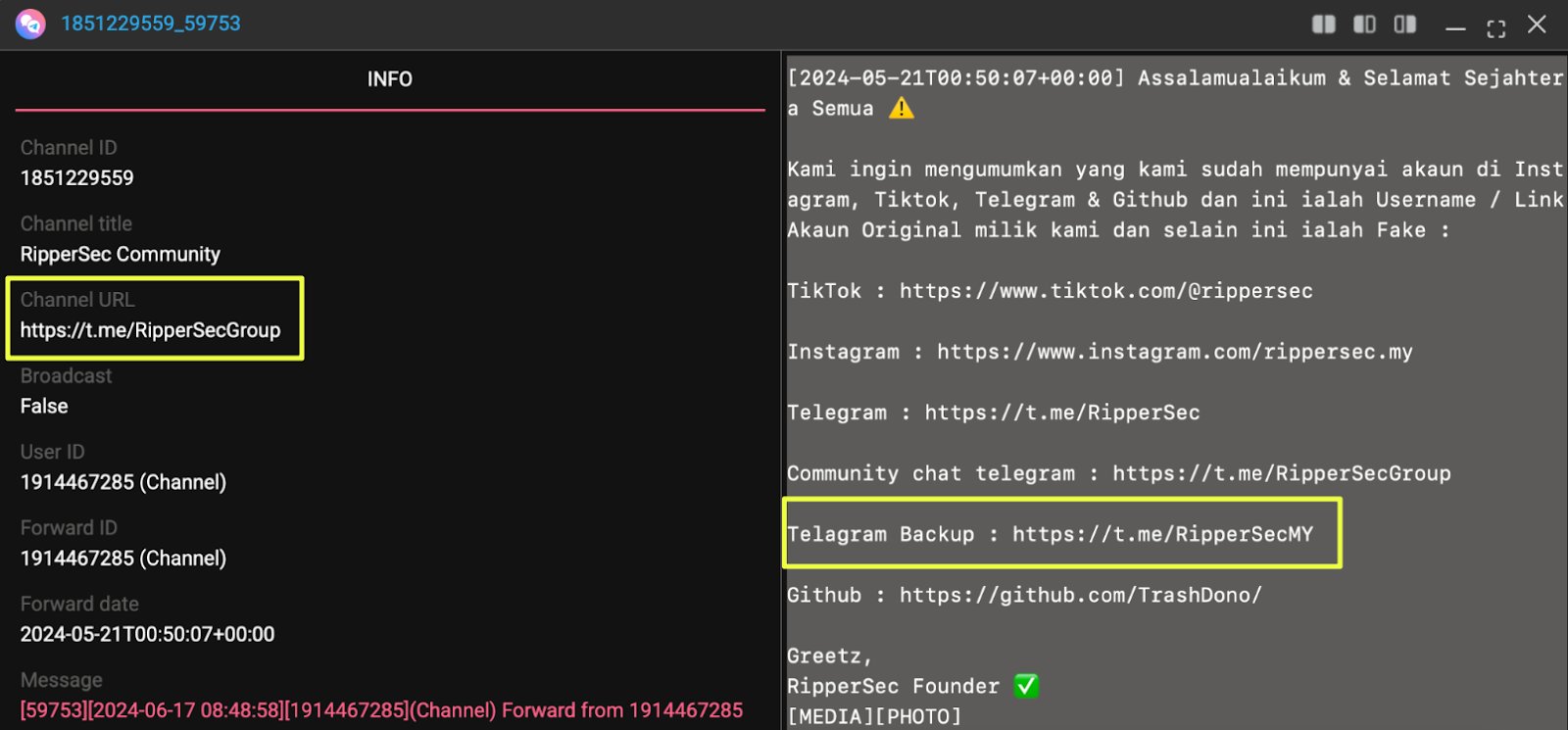Viewport: 1568px width, 730px height.
Task: Open the RipperSecGroup channel URL
Action: pos(150,330)
